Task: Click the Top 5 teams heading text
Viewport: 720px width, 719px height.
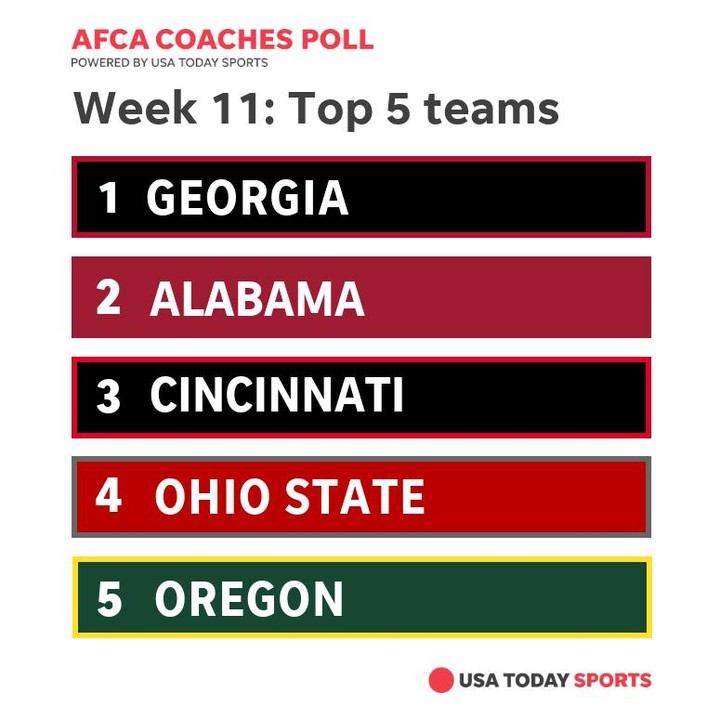Action: [423, 108]
